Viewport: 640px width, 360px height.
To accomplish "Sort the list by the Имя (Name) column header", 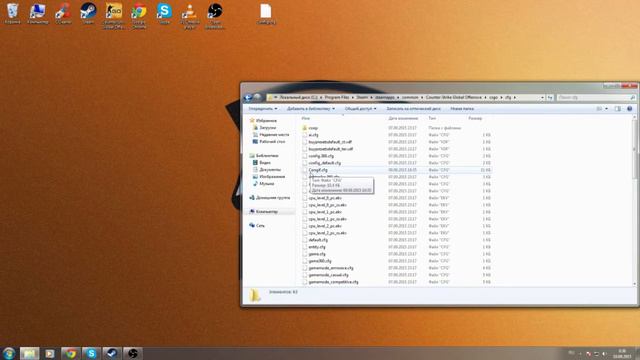I will pos(306,118).
